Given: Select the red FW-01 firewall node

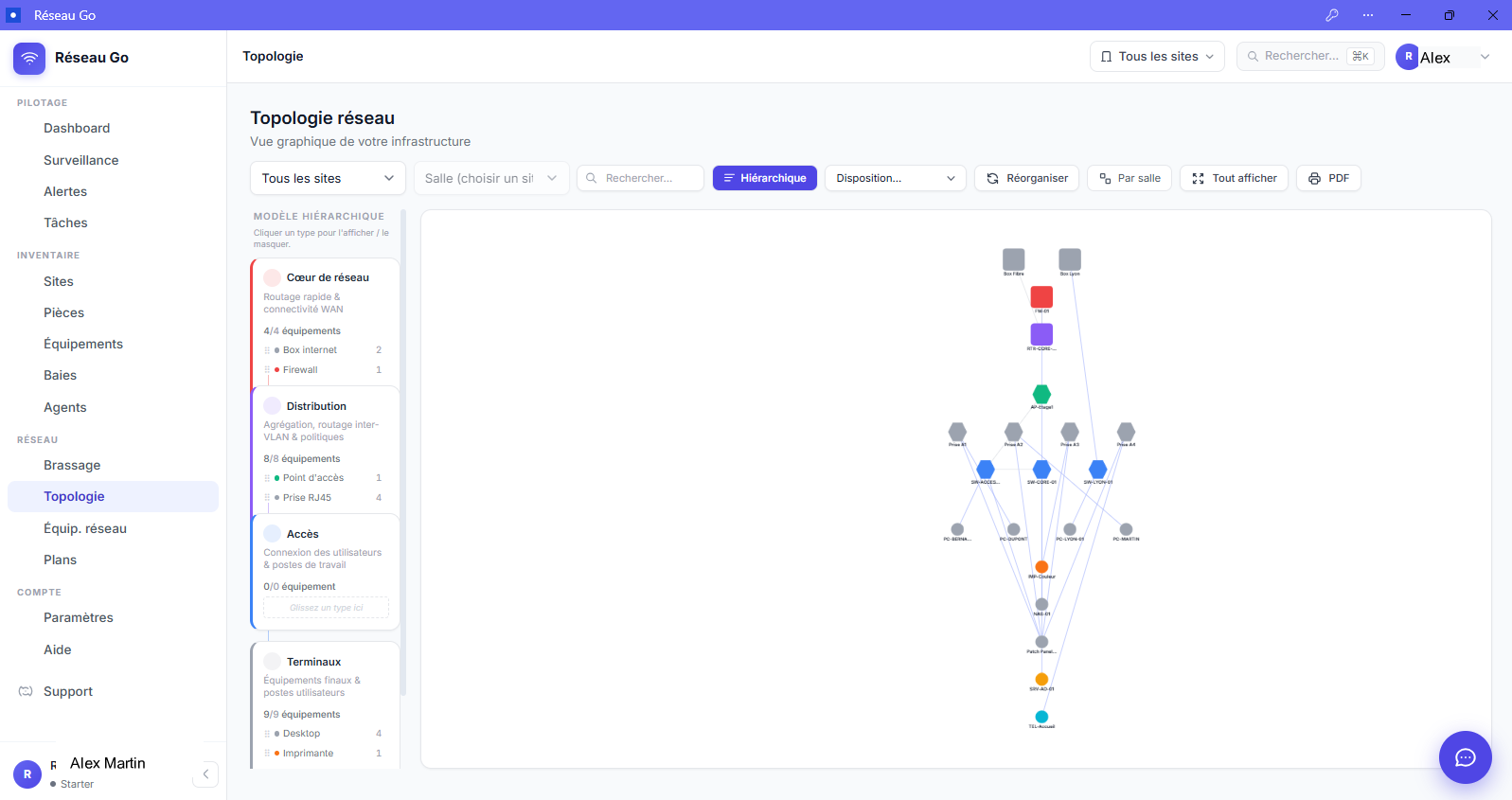Looking at the screenshot, I should point(1041,296).
